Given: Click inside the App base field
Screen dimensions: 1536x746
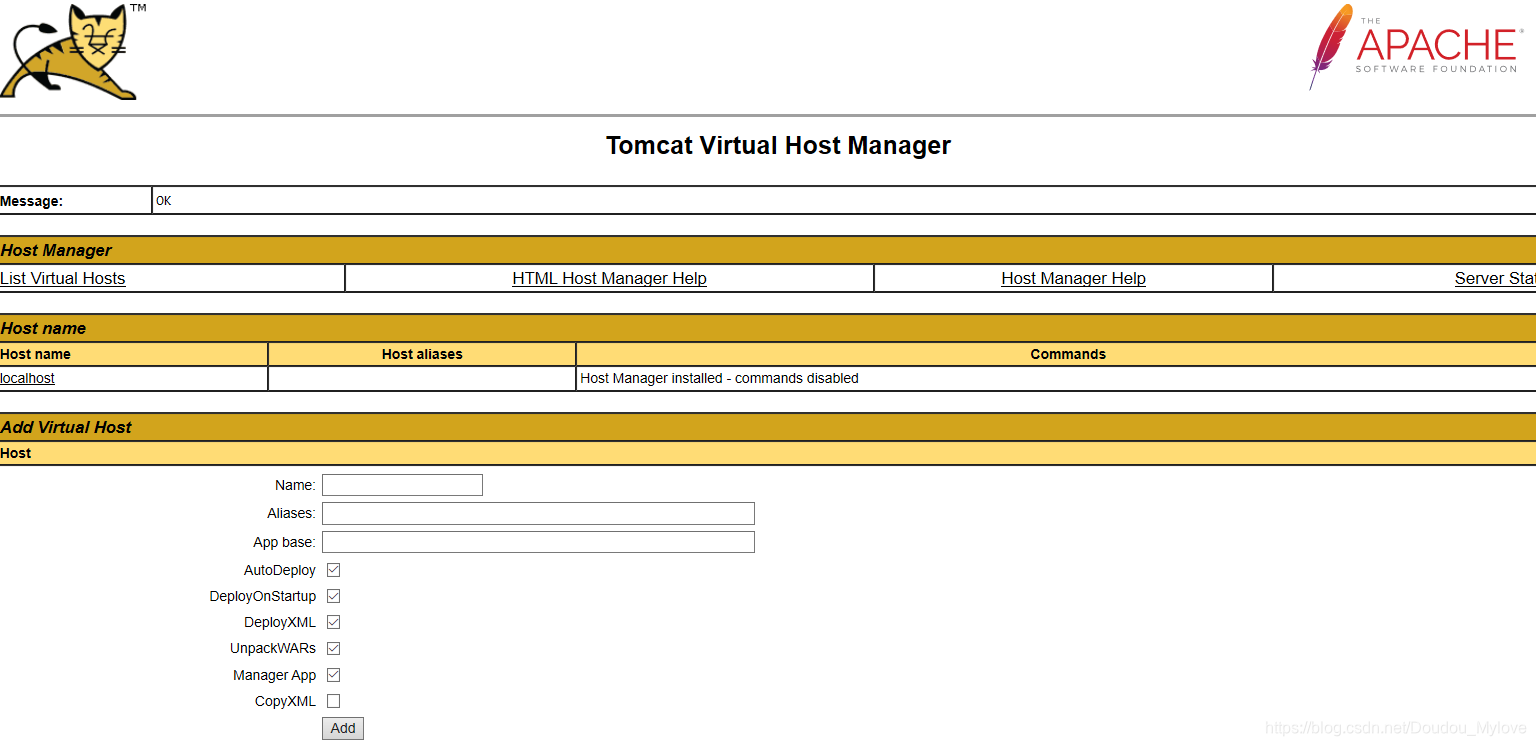Looking at the screenshot, I should pos(537,541).
